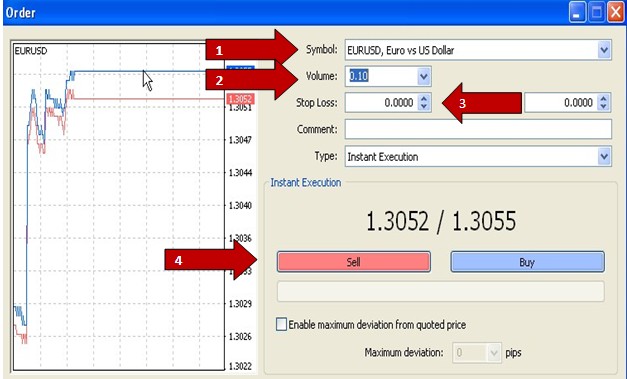Click the red Sell button

point(353,262)
